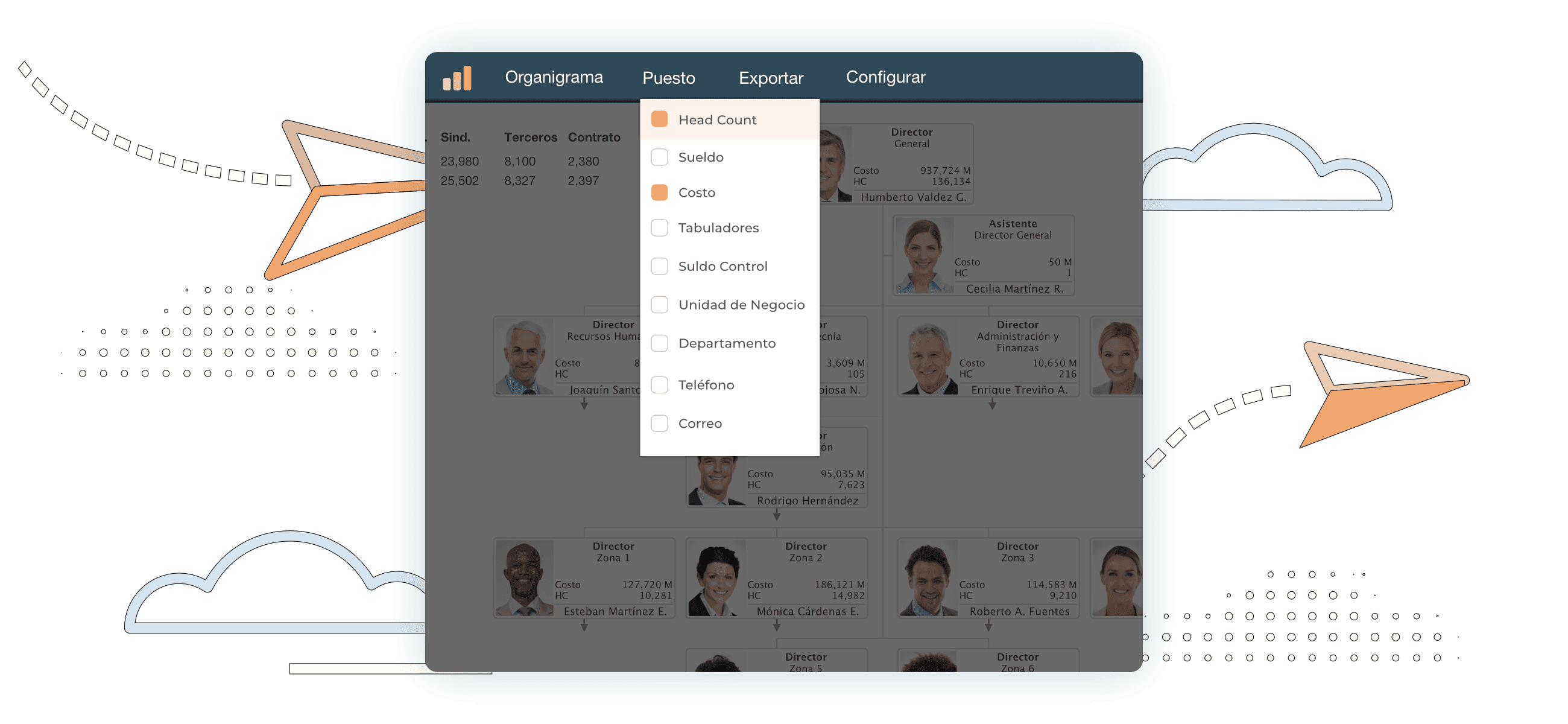Viewport: 1568px width, 724px height.
Task: Select Humberto Valdez G. photo thumbnail
Action: (x=835, y=164)
